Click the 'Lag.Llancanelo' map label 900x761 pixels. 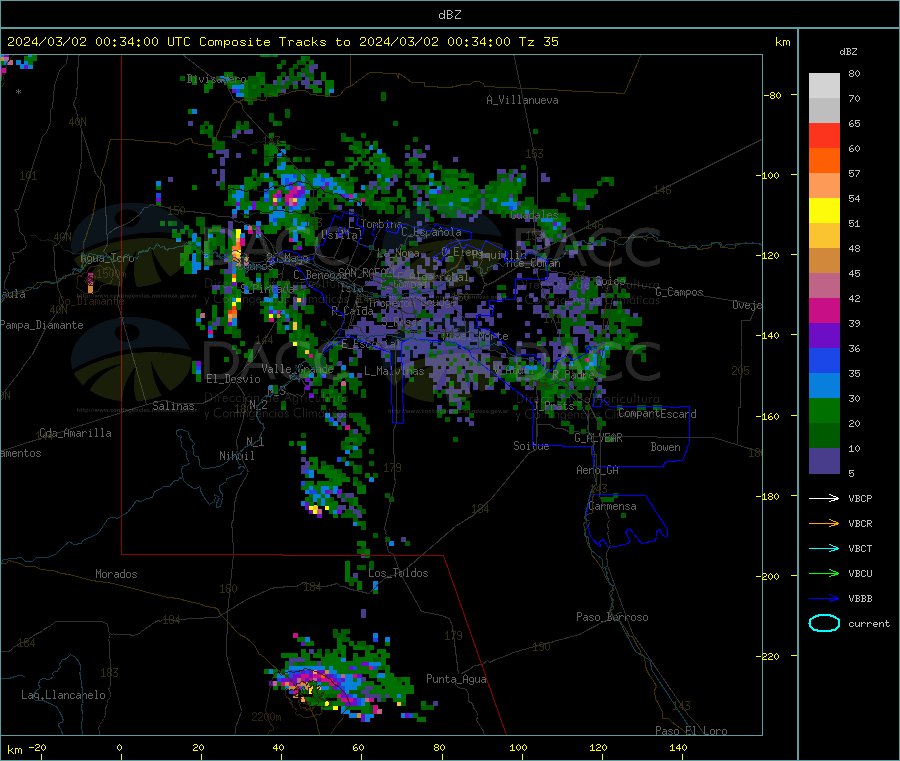63,695
